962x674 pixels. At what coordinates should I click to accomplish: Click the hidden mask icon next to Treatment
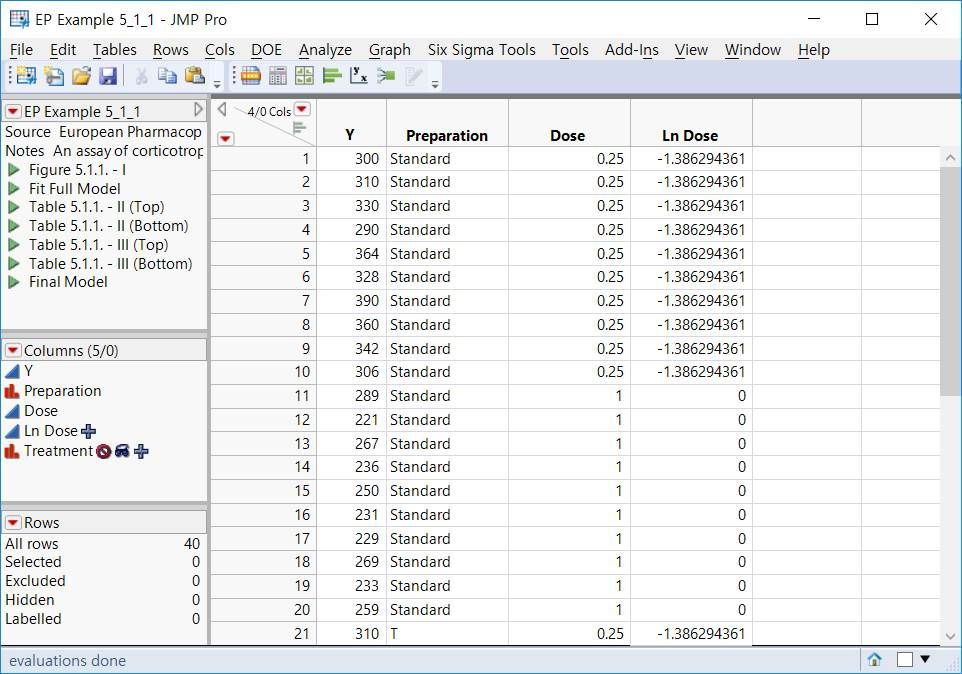[121, 451]
